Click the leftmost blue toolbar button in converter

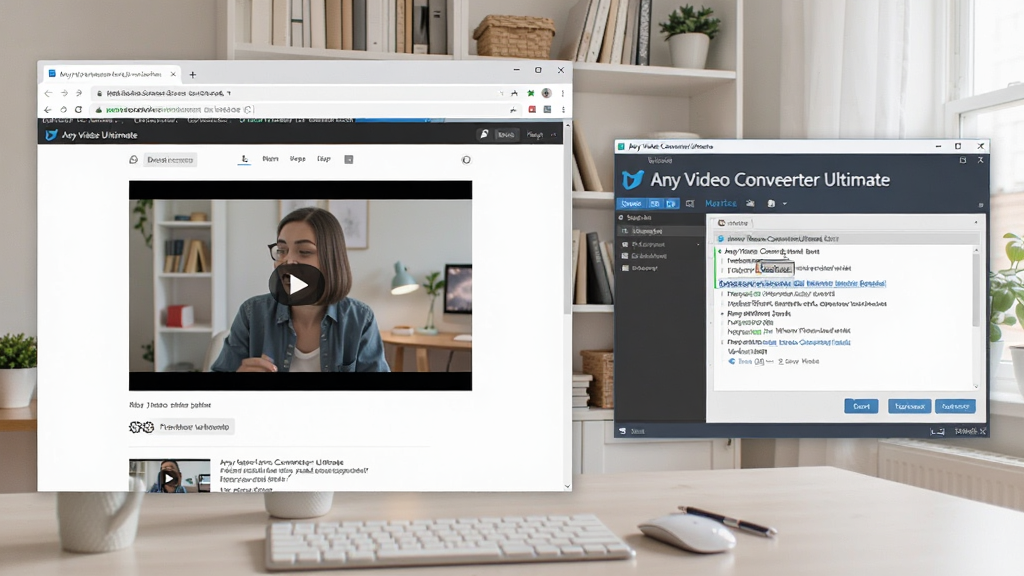pos(632,204)
